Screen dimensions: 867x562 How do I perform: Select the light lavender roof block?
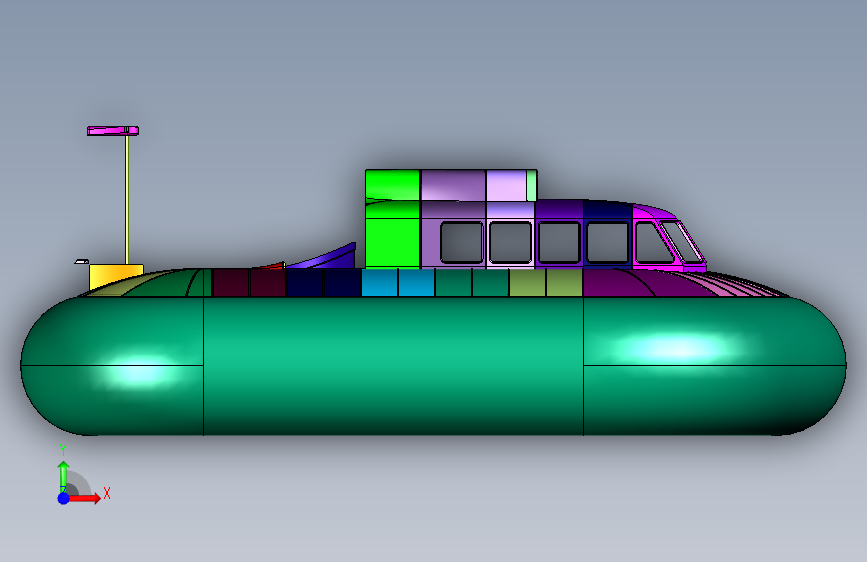point(506,185)
